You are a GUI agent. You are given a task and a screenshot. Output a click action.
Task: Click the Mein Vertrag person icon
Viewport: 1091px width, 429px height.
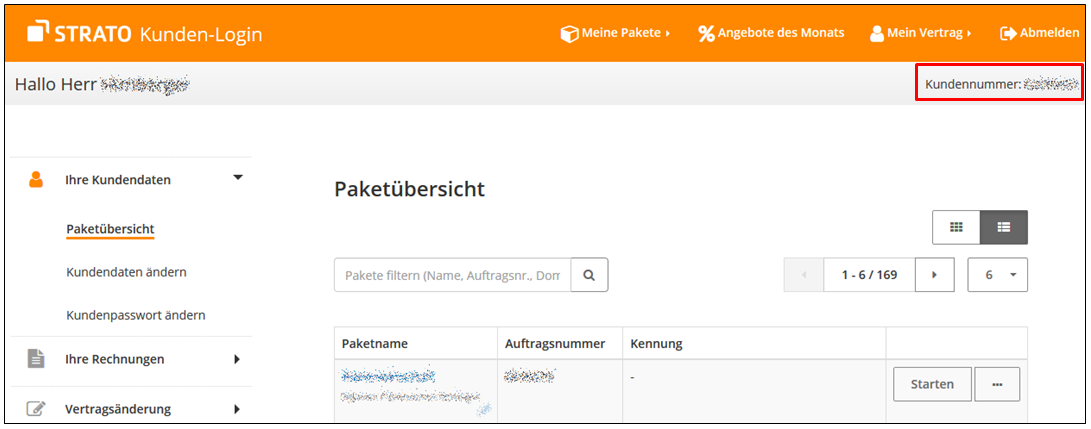point(877,33)
